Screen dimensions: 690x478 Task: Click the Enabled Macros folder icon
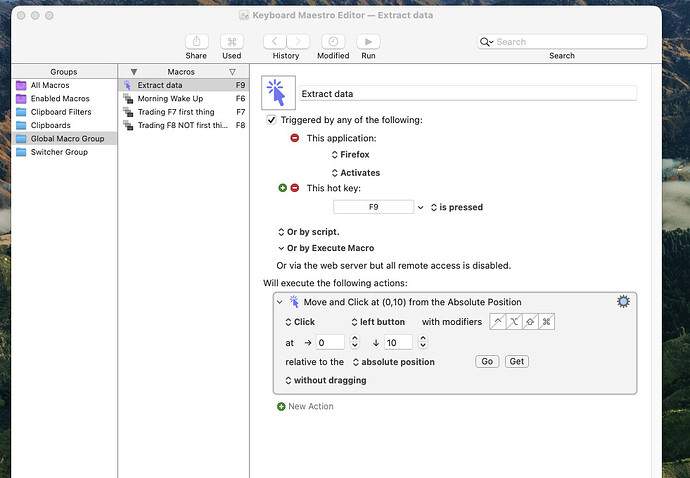21,99
